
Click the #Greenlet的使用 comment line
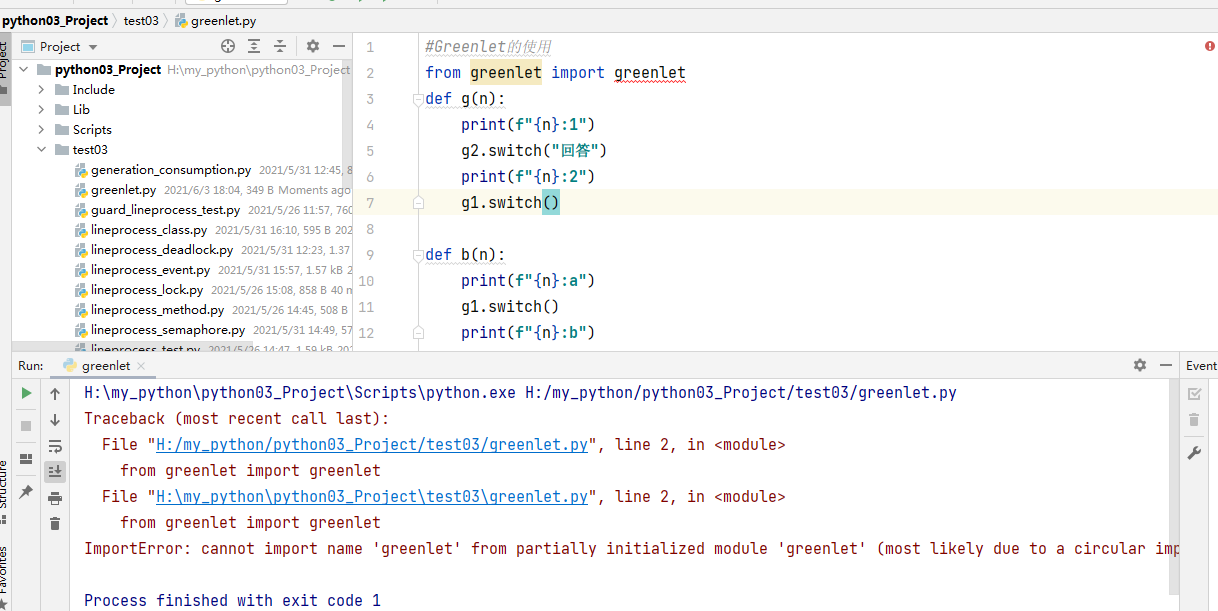pyautogui.click(x=488, y=47)
